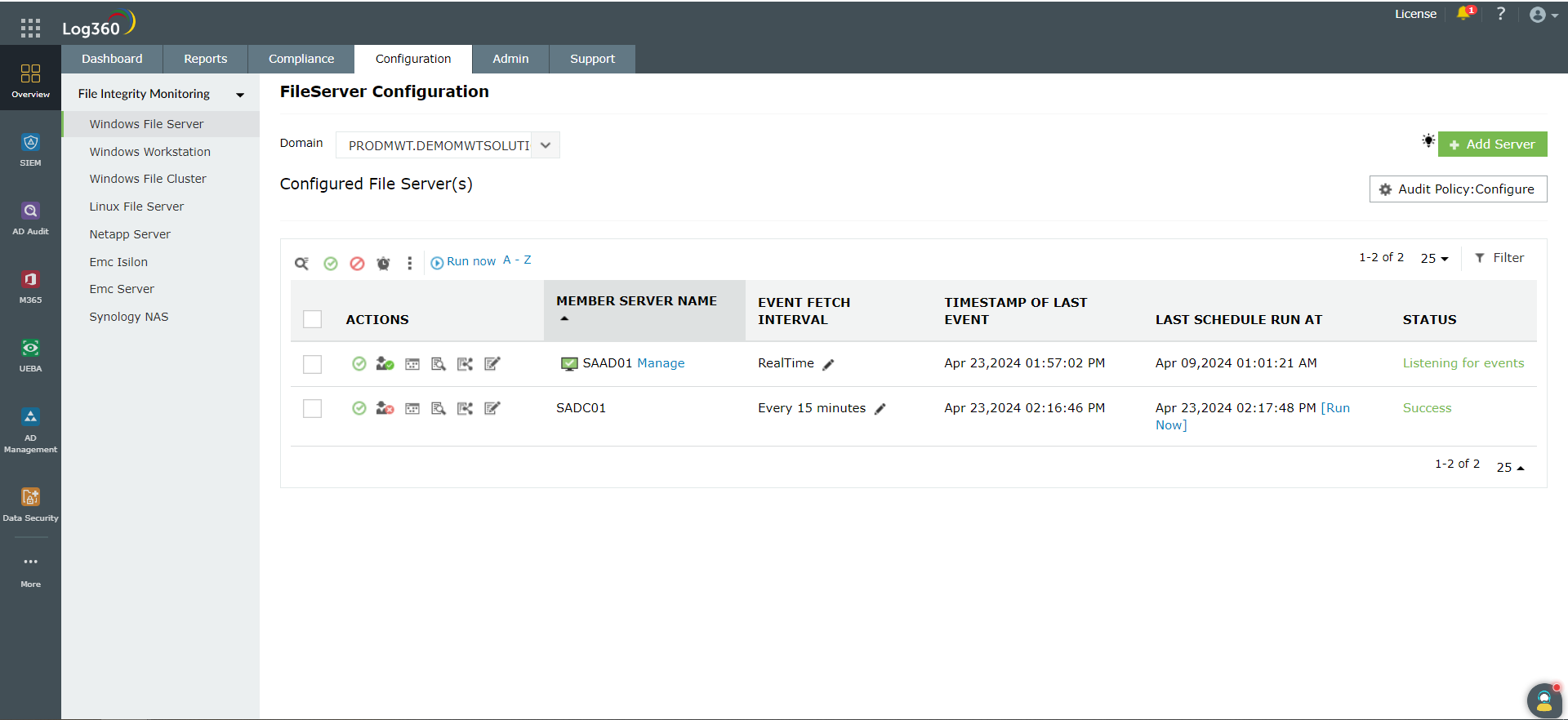
Task: Expand File Integrity Monitoring dropdown
Action: (x=240, y=95)
